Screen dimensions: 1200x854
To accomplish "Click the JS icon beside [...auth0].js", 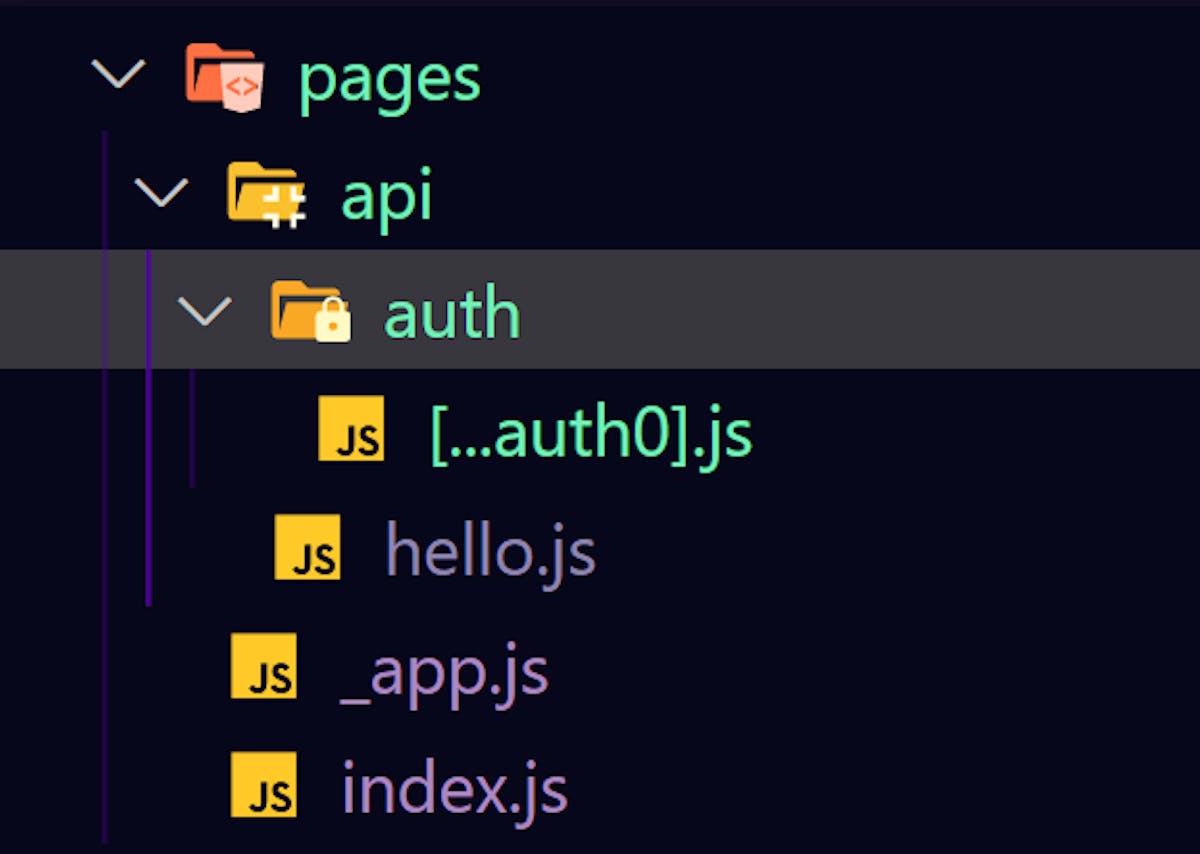I will [351, 429].
